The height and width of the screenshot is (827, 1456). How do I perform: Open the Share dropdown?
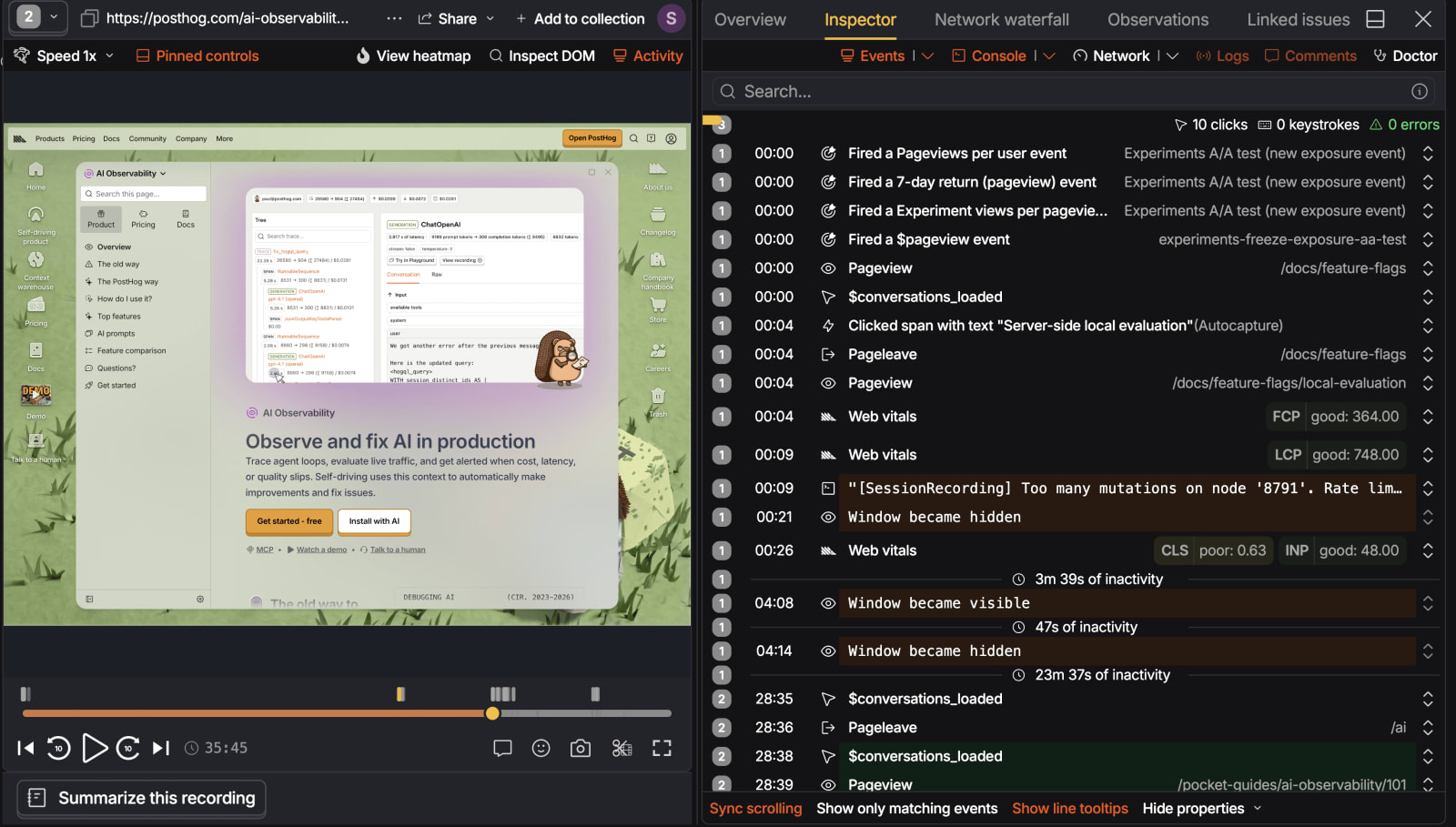456,18
